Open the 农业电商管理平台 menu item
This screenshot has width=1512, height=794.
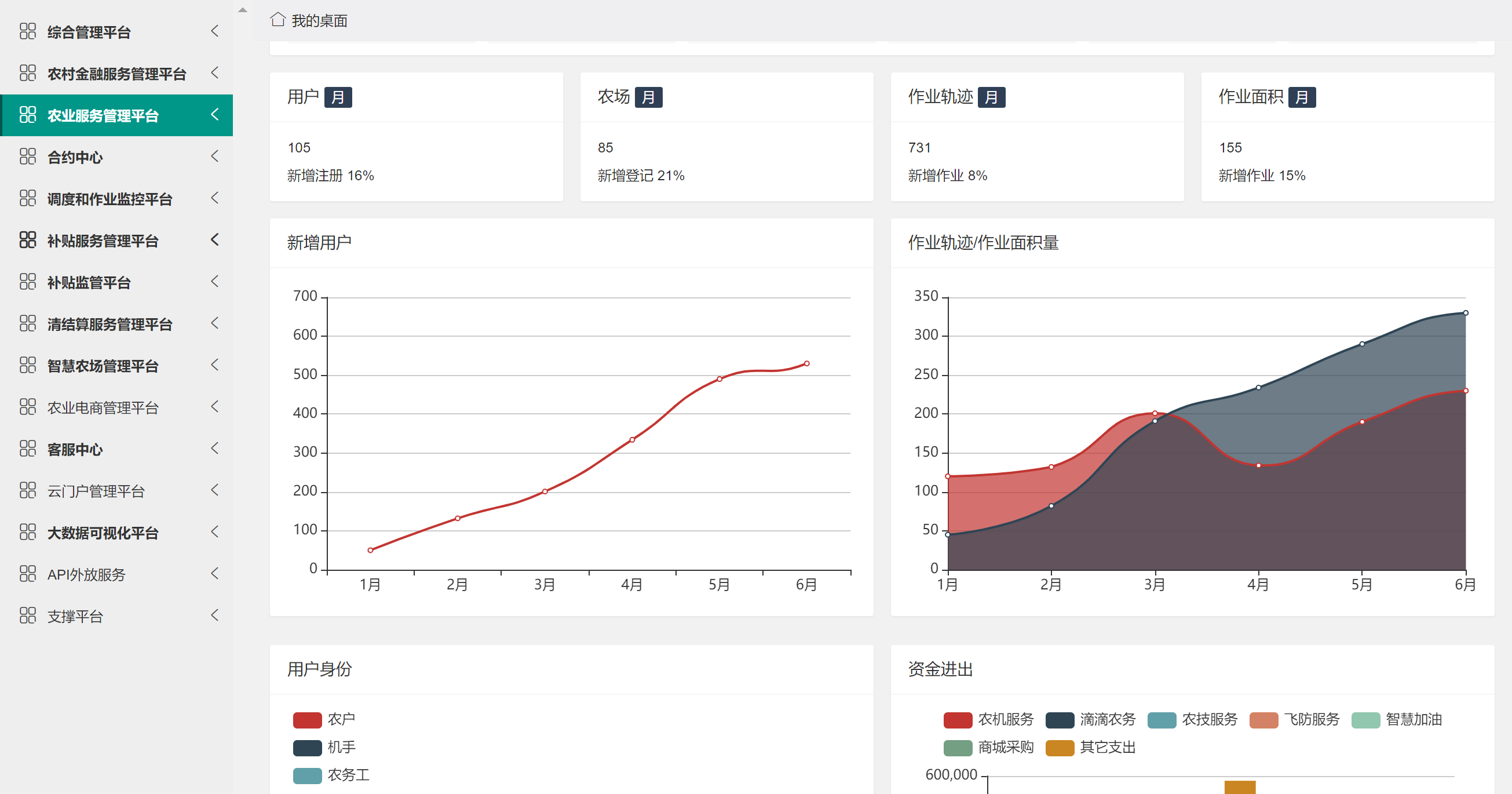[117, 407]
